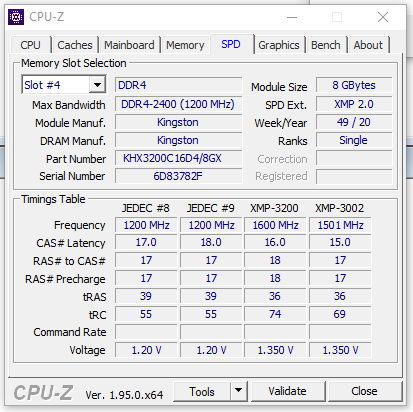Click the CAS# Latency 16.0 cell
The width and height of the screenshot is (413, 412).
tap(275, 242)
